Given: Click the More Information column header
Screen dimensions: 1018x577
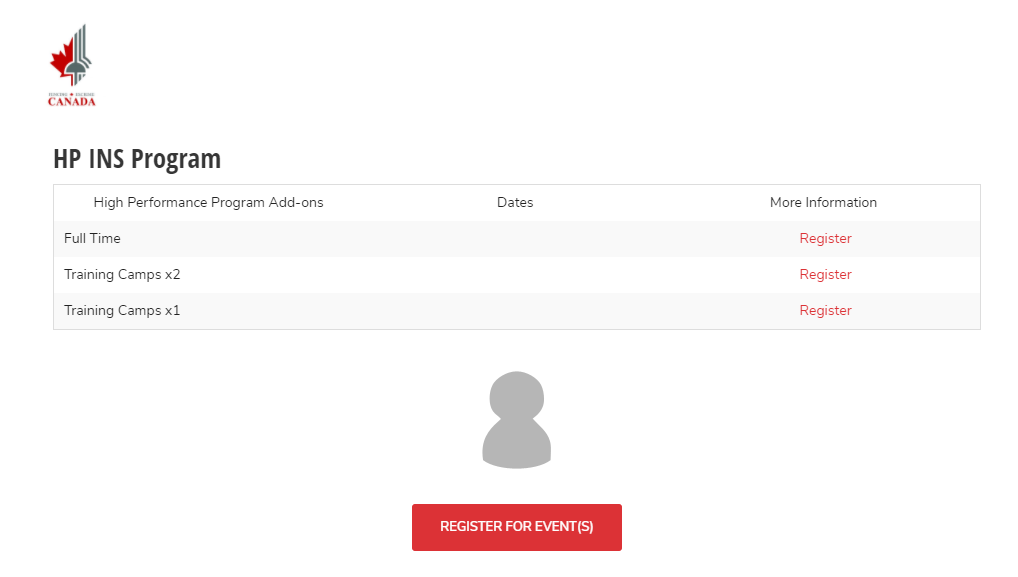Looking at the screenshot, I should tap(823, 203).
